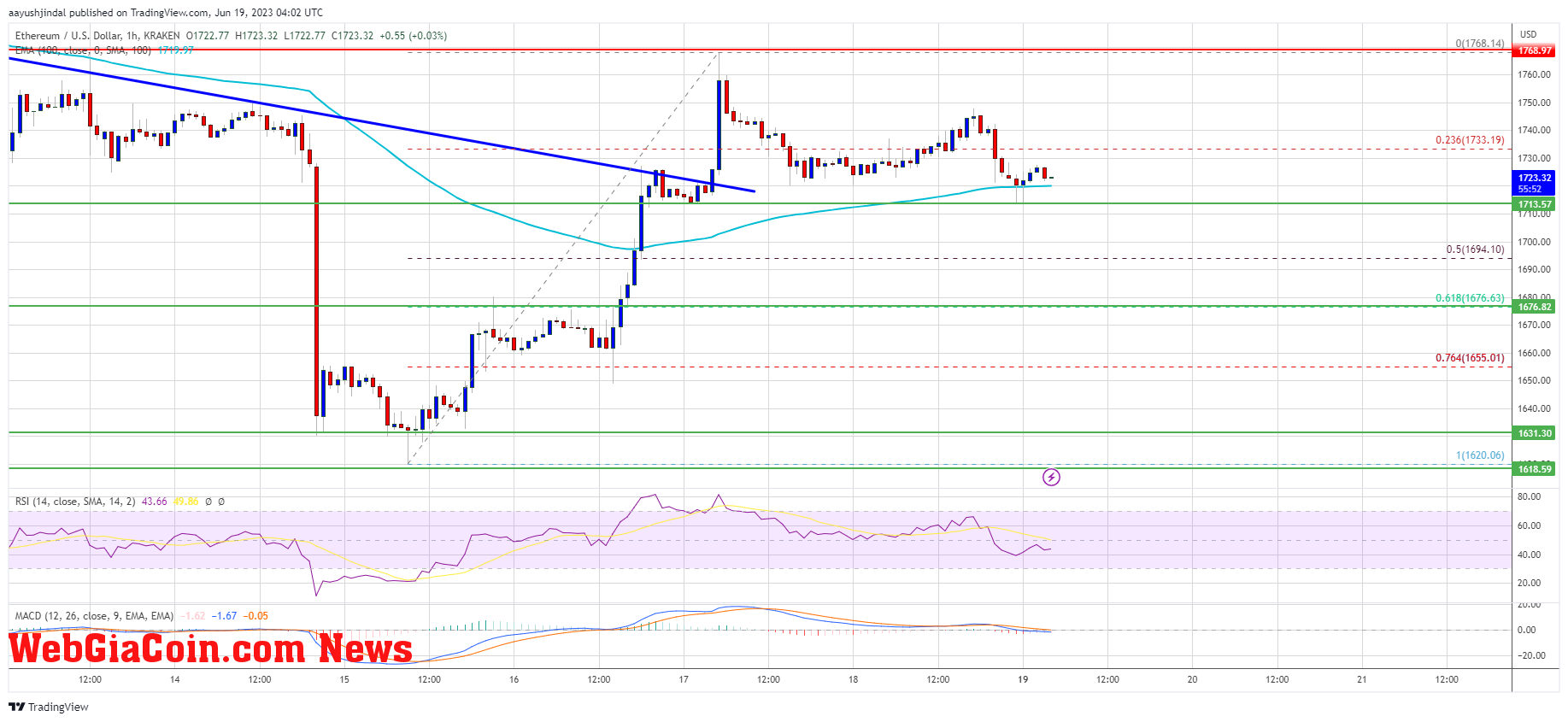Click the C1723.32 close value in the header
This screenshot has width=1568, height=722.
click(352, 36)
